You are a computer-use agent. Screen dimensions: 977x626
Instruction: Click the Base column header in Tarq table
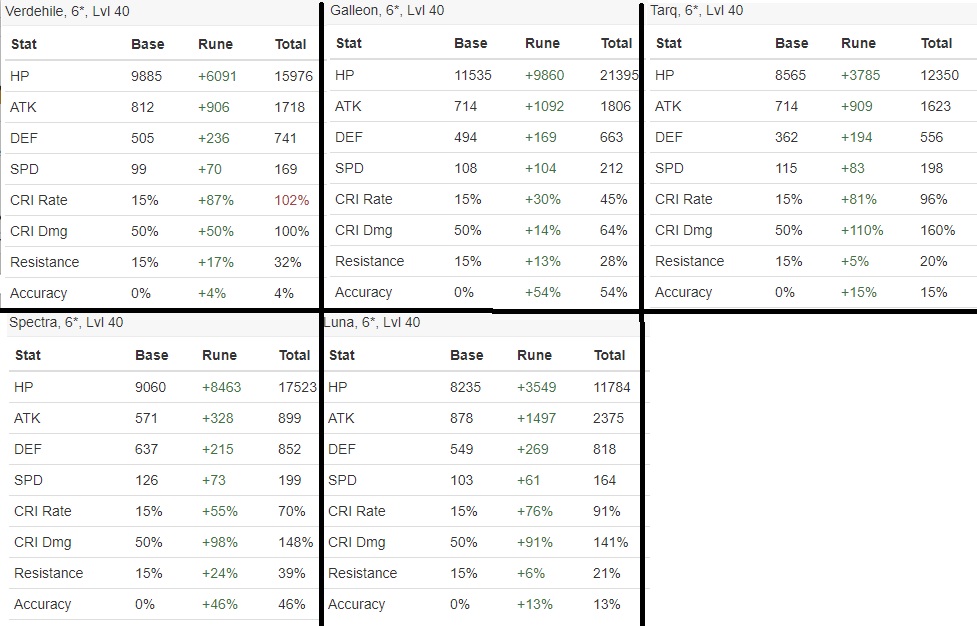click(x=791, y=43)
